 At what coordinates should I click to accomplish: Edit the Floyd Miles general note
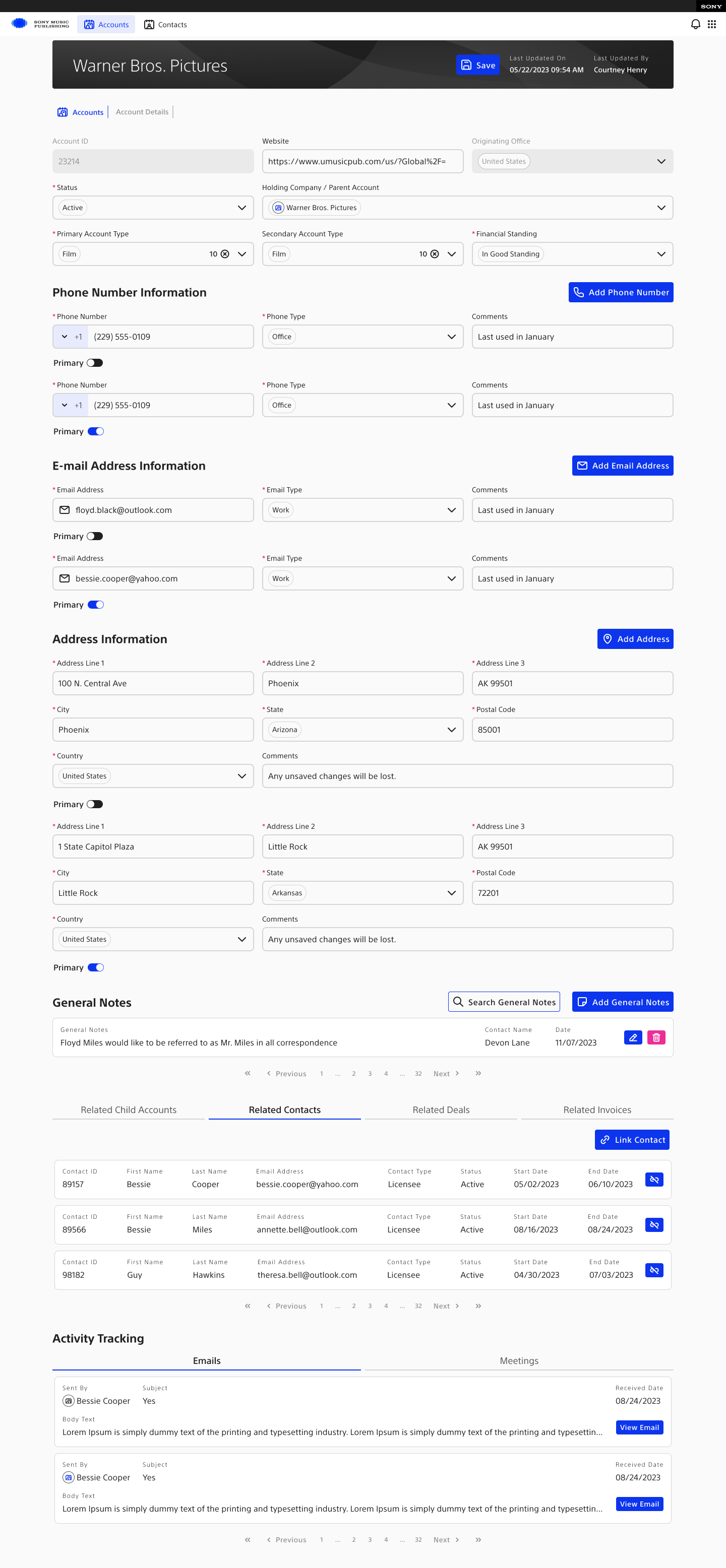[x=633, y=1037]
